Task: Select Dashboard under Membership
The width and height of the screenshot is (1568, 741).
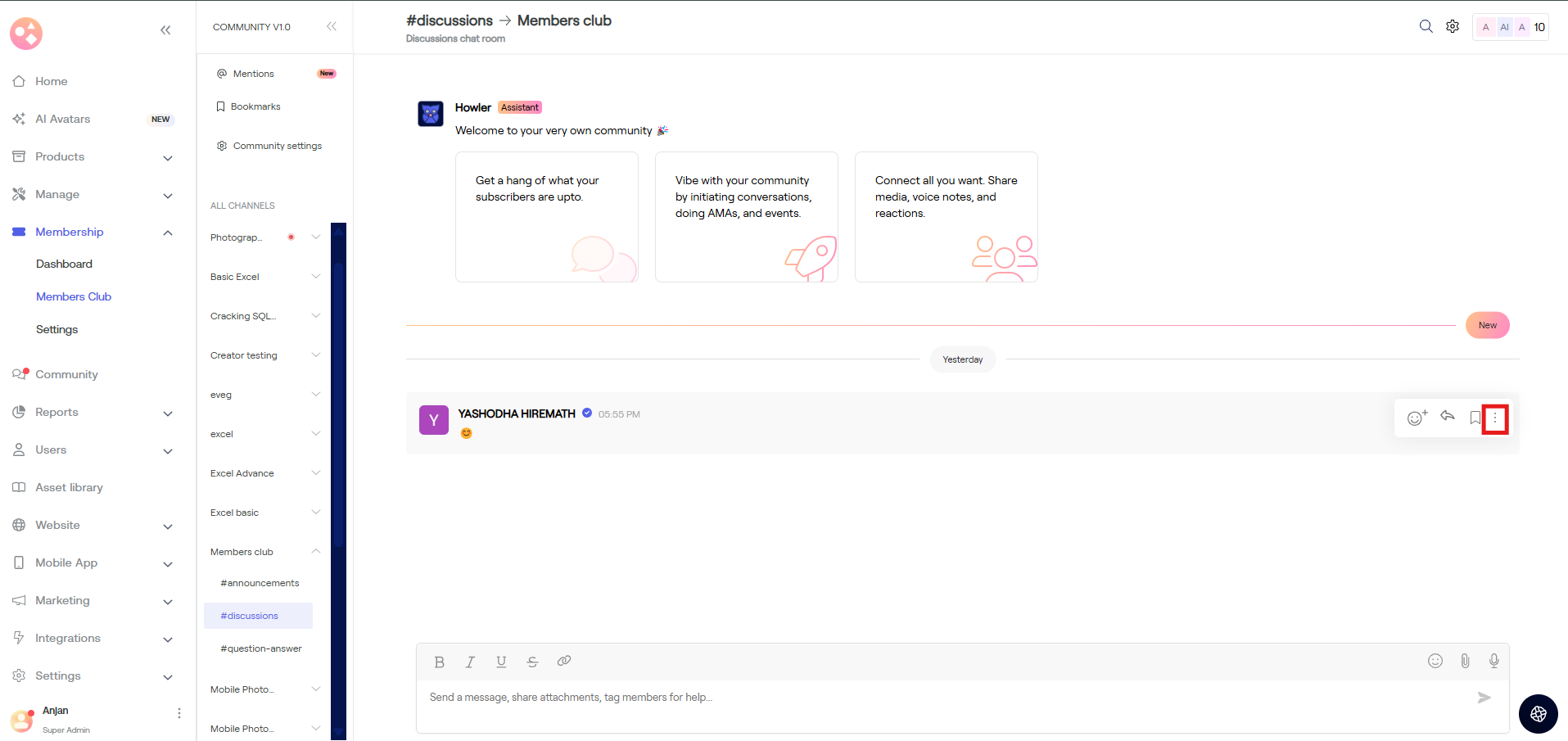Action: 64,264
